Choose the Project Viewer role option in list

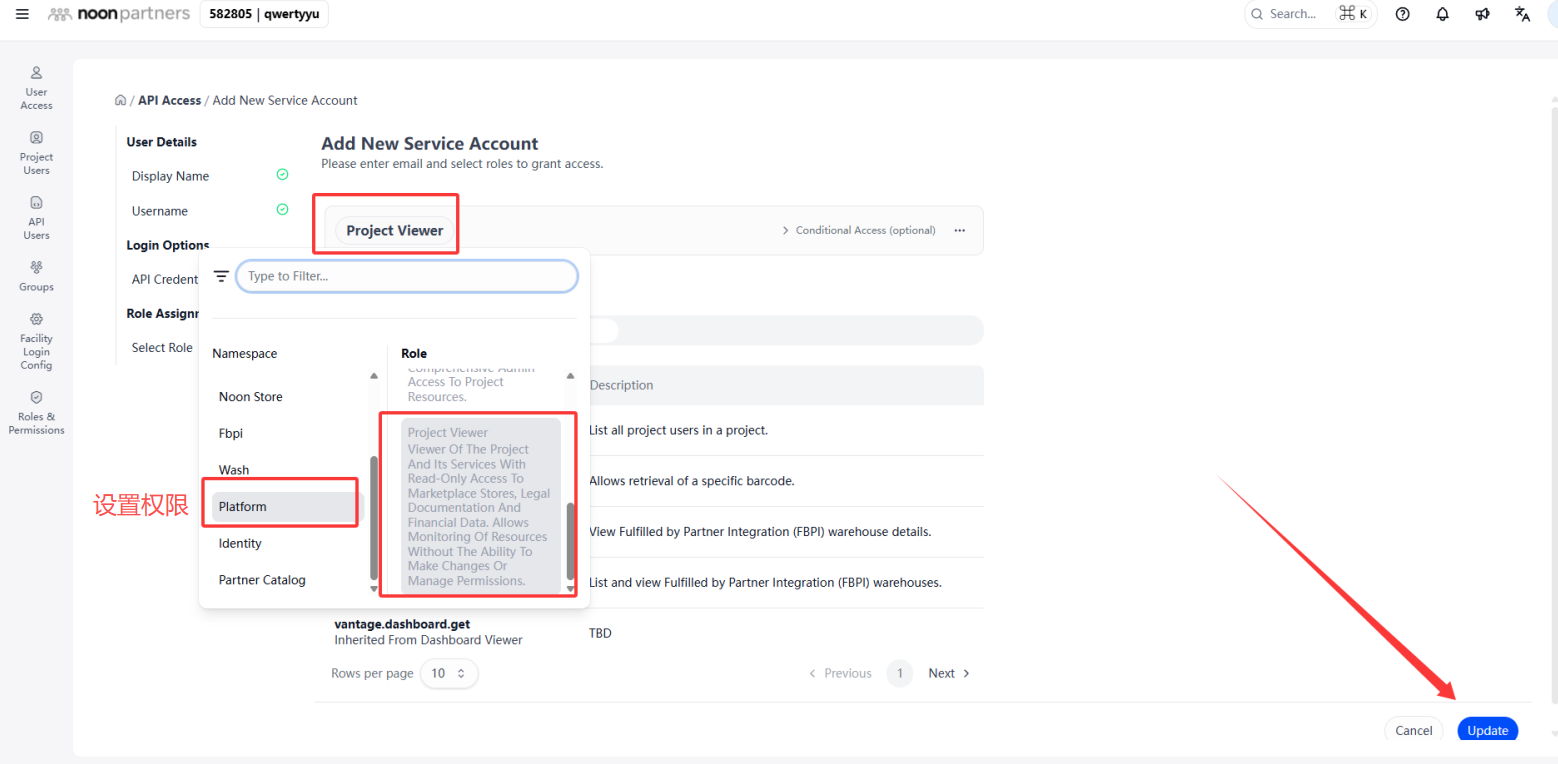(x=481, y=506)
